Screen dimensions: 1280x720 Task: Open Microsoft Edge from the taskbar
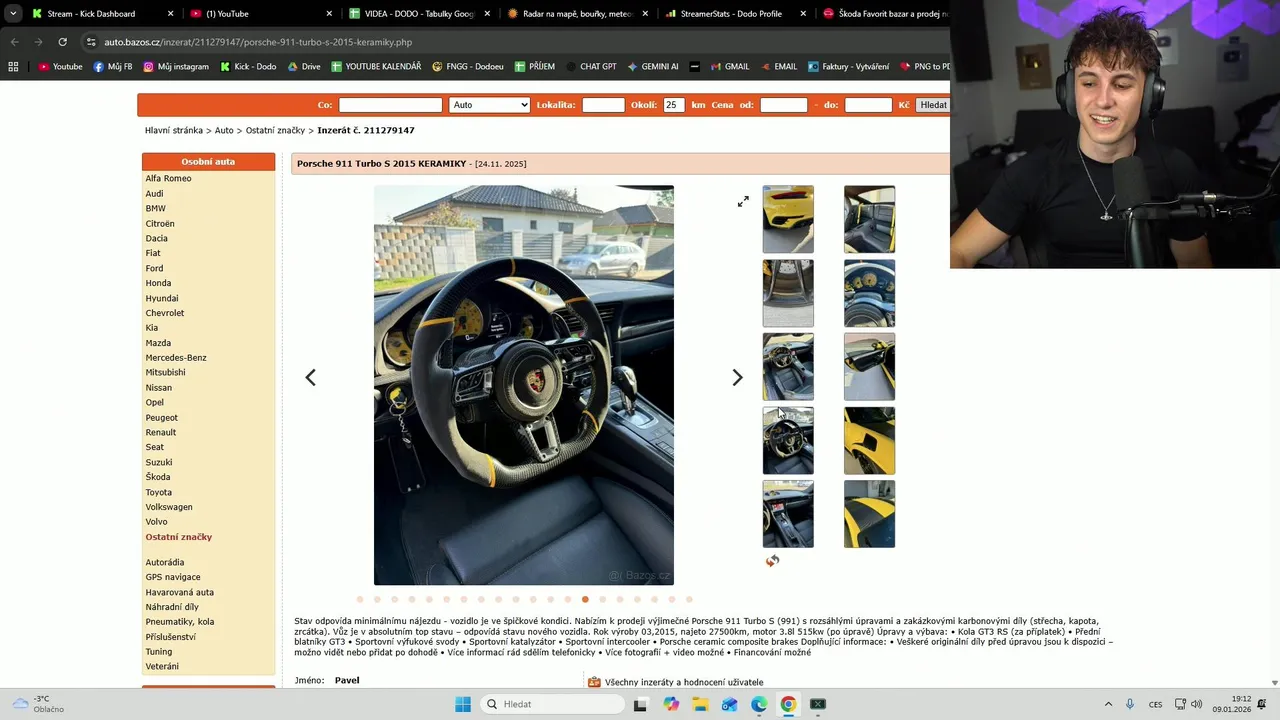(x=759, y=704)
